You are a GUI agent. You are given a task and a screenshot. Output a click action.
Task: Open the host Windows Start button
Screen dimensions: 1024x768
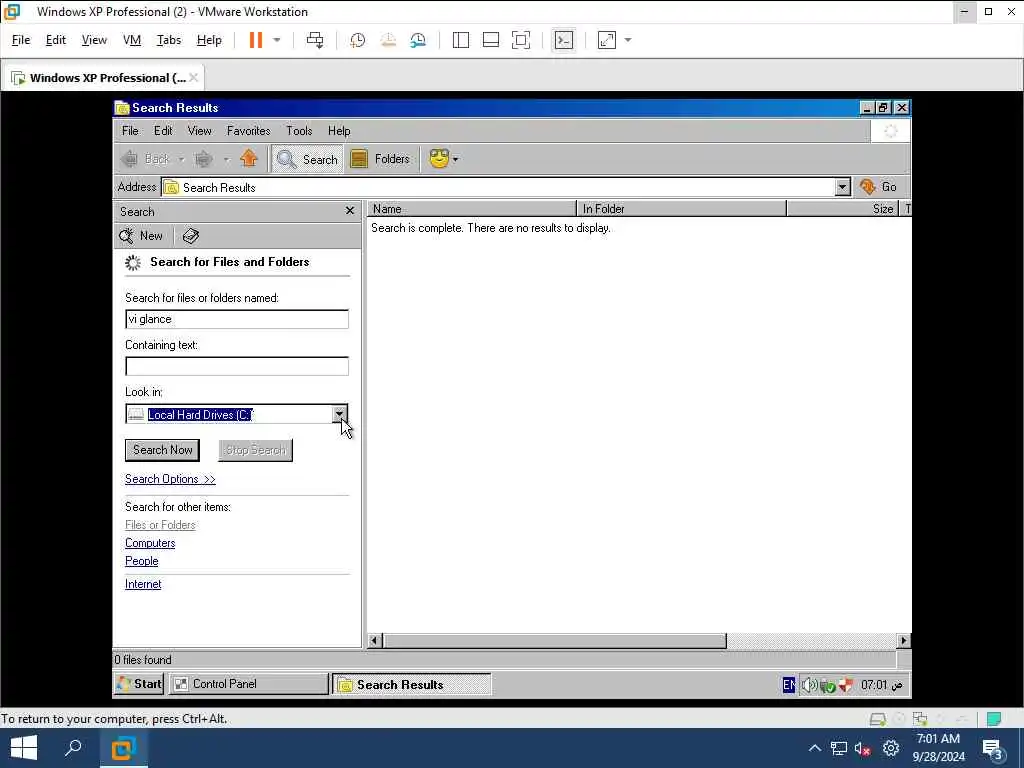[x=24, y=748]
